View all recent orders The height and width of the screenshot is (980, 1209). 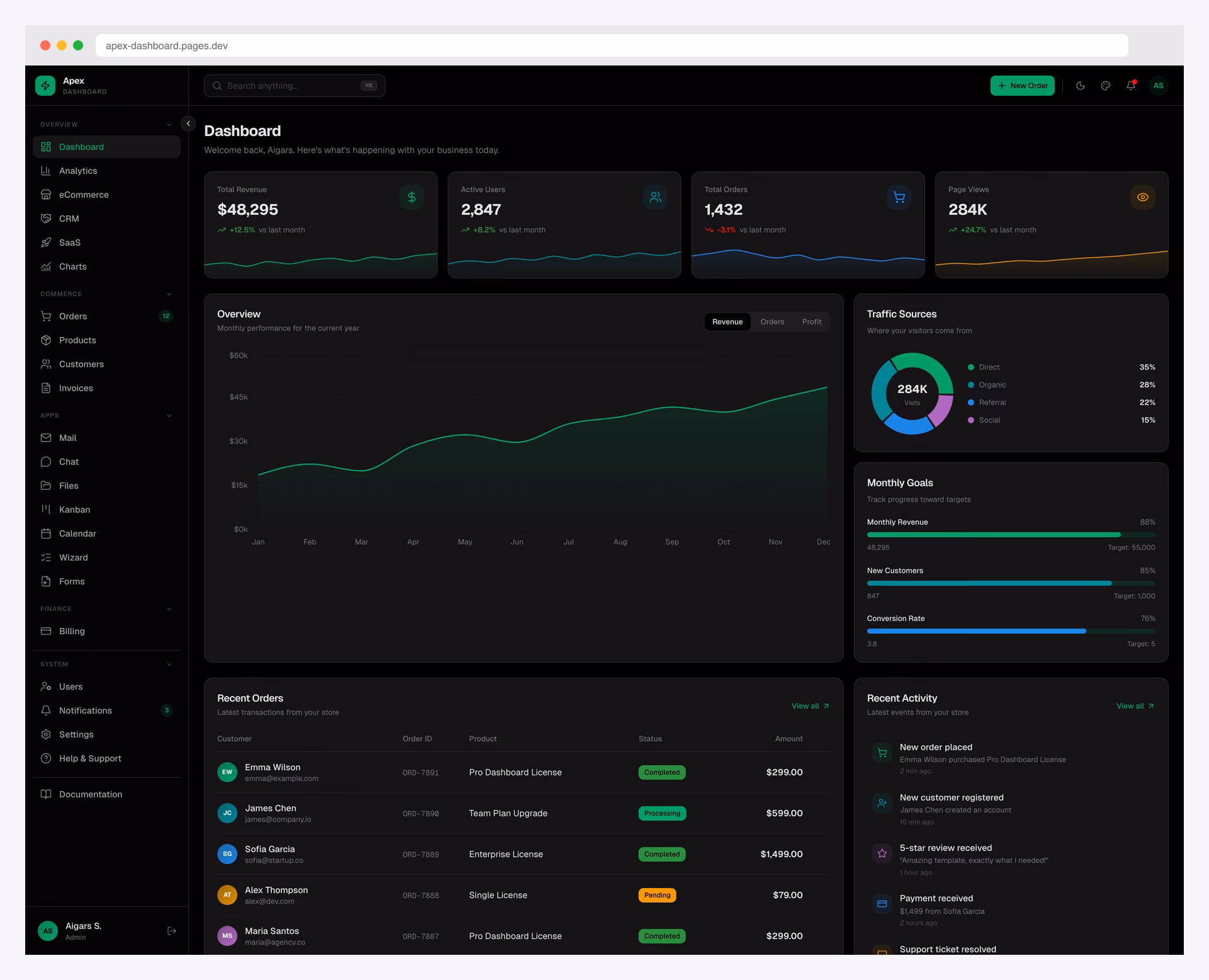point(810,706)
